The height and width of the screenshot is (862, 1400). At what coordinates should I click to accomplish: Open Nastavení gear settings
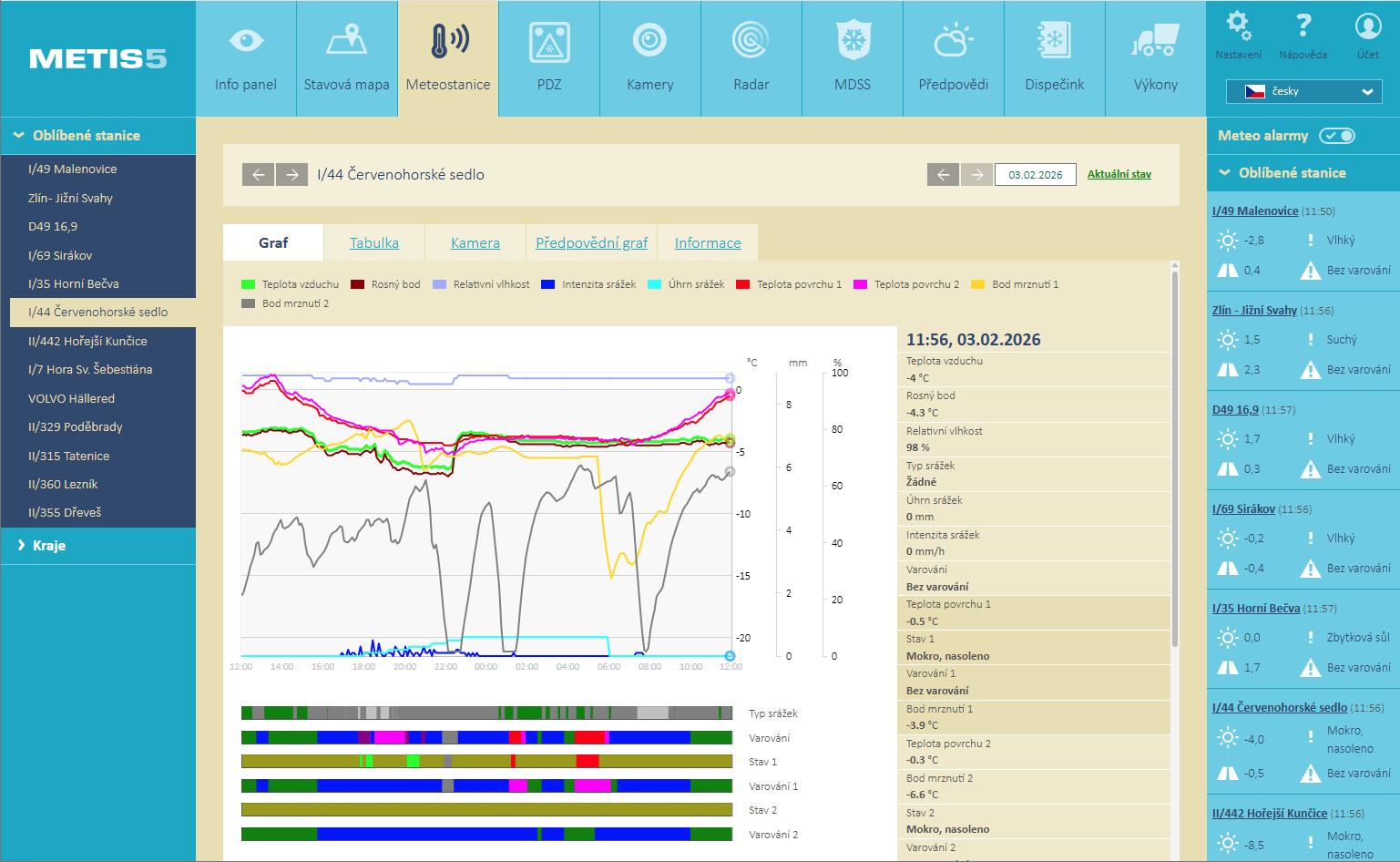pyautogui.click(x=1238, y=26)
